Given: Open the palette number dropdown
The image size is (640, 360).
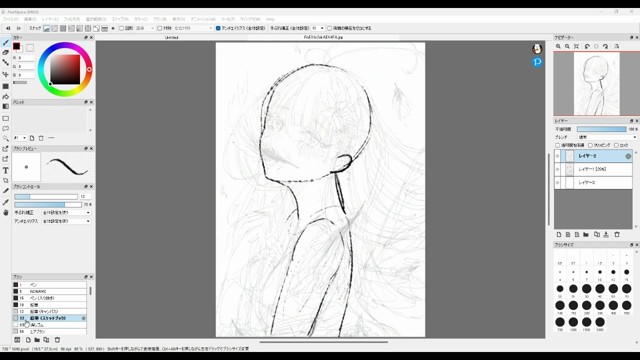Looking at the screenshot, I should click(x=20, y=138).
